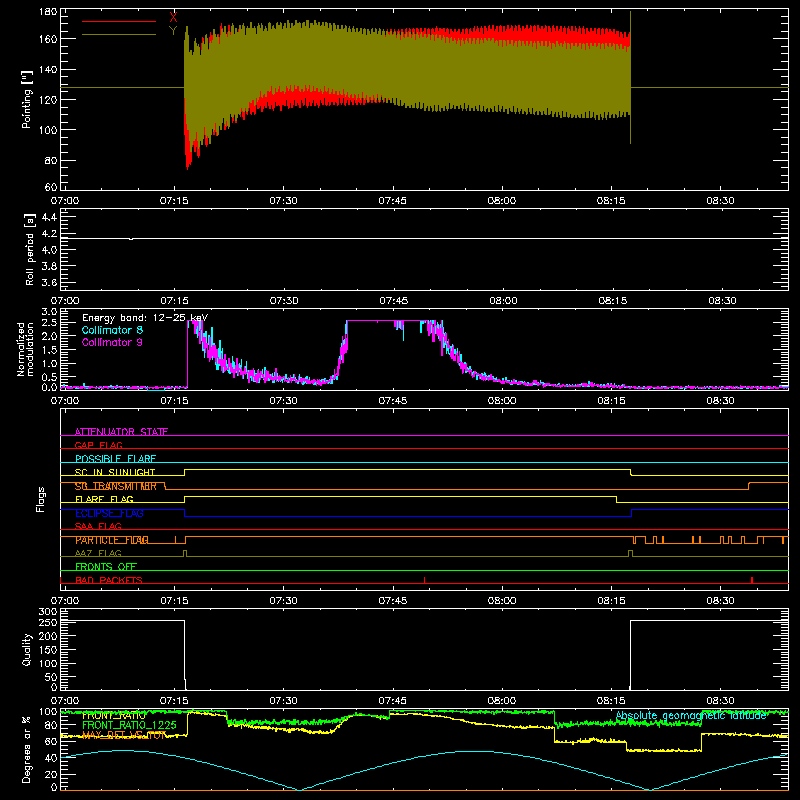Click the 07:15 time label under Quality plot
This screenshot has height=800, width=800.
coord(174,701)
